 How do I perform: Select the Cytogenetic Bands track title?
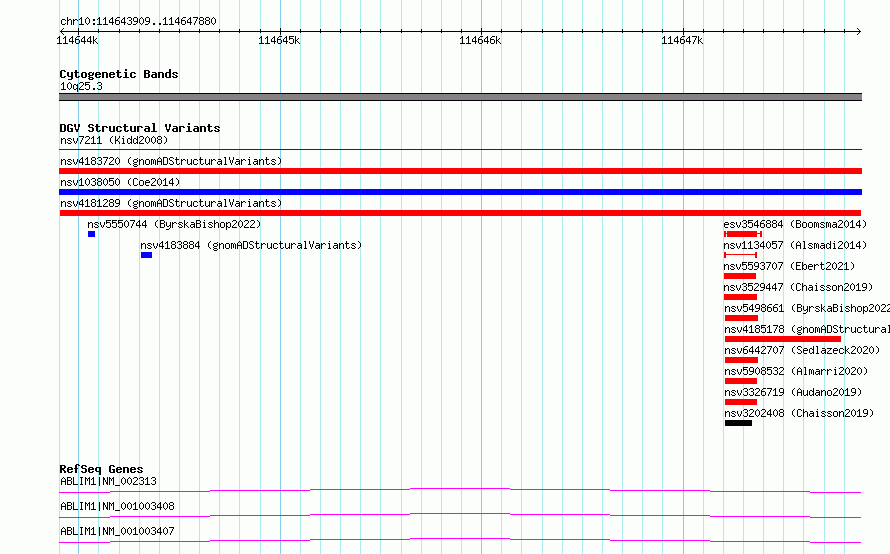tap(119, 74)
